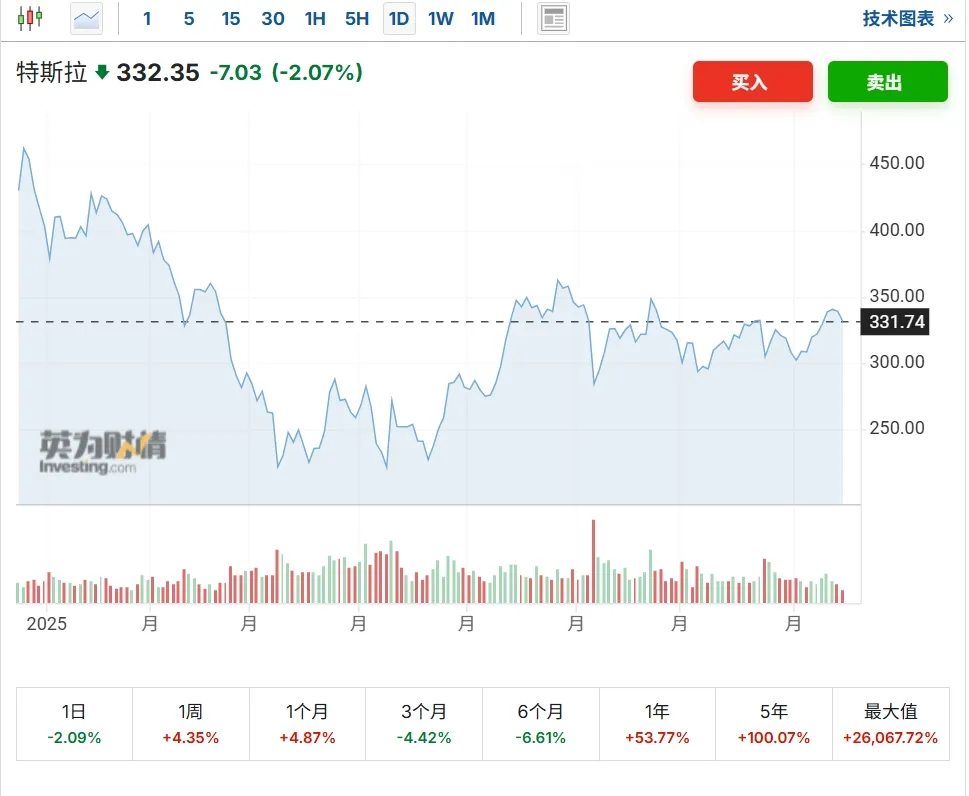Select the 1年 performance range tab
969x796 pixels.
click(x=657, y=724)
